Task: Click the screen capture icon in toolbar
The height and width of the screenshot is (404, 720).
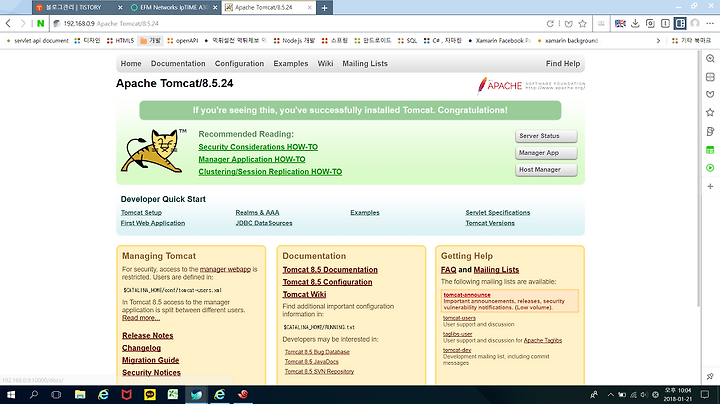Action: pyautogui.click(x=650, y=23)
